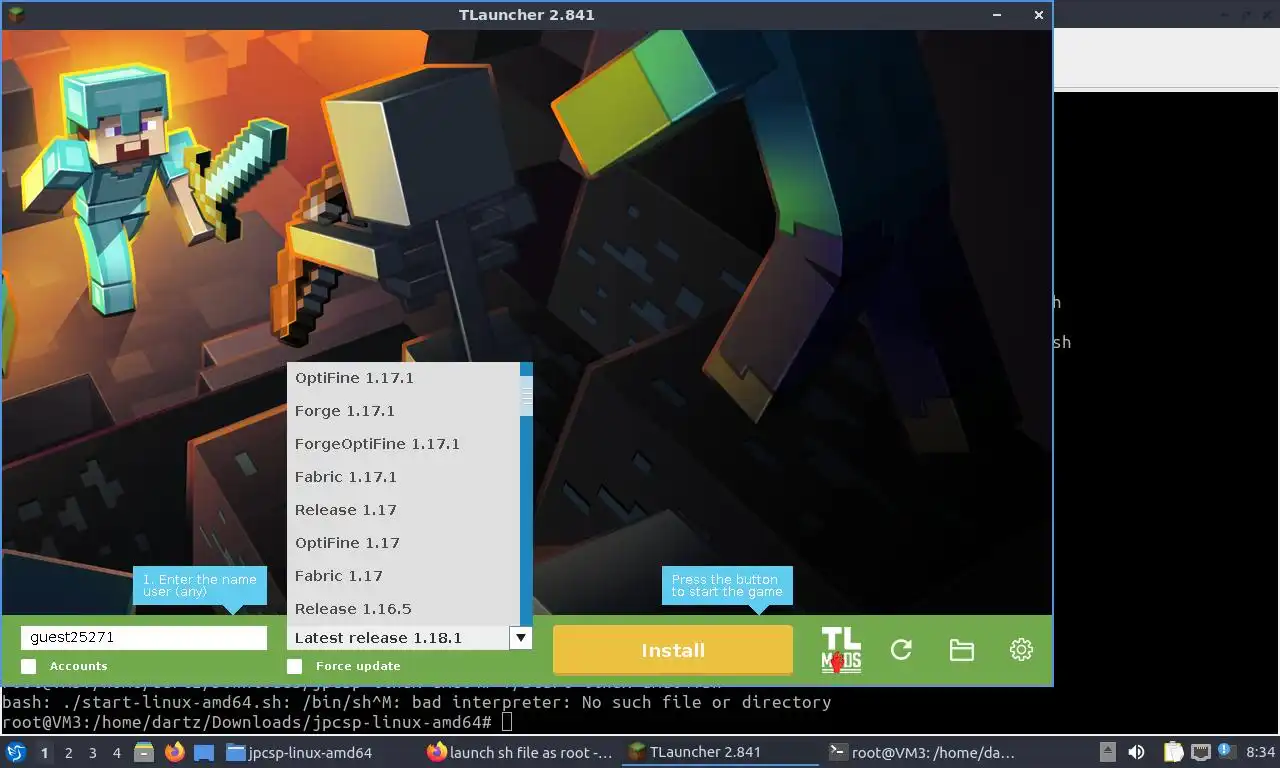Screen dimensions: 1280x768
Task: Switch to workspace 4
Action: tap(117, 753)
